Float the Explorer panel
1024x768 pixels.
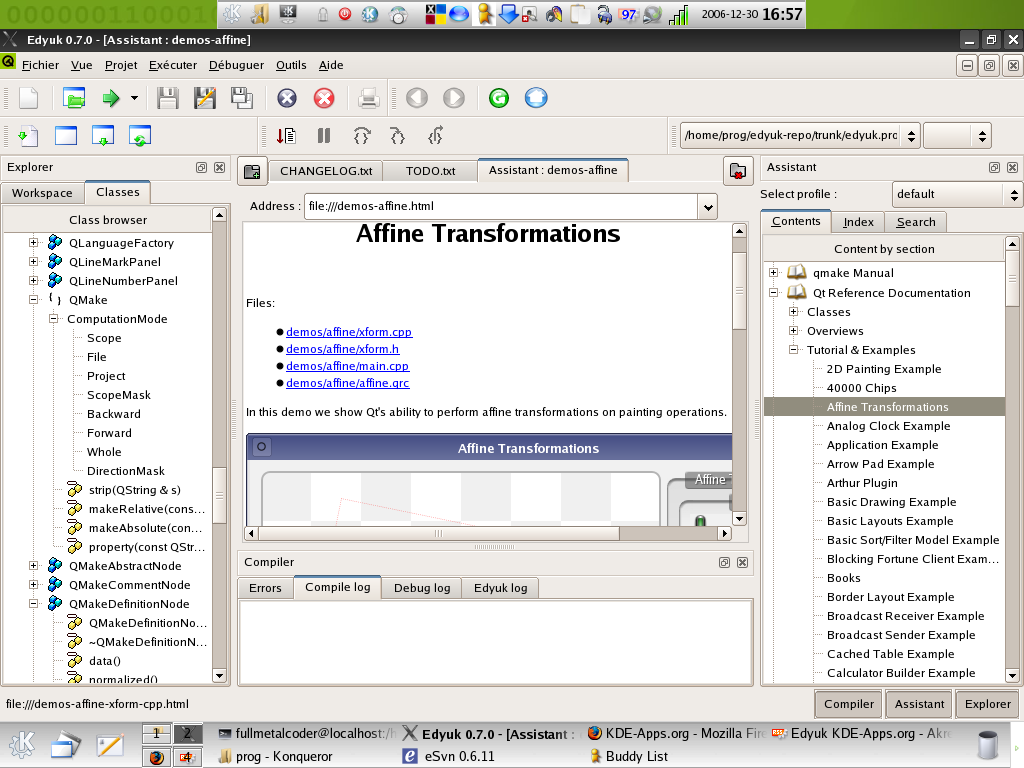click(x=202, y=168)
